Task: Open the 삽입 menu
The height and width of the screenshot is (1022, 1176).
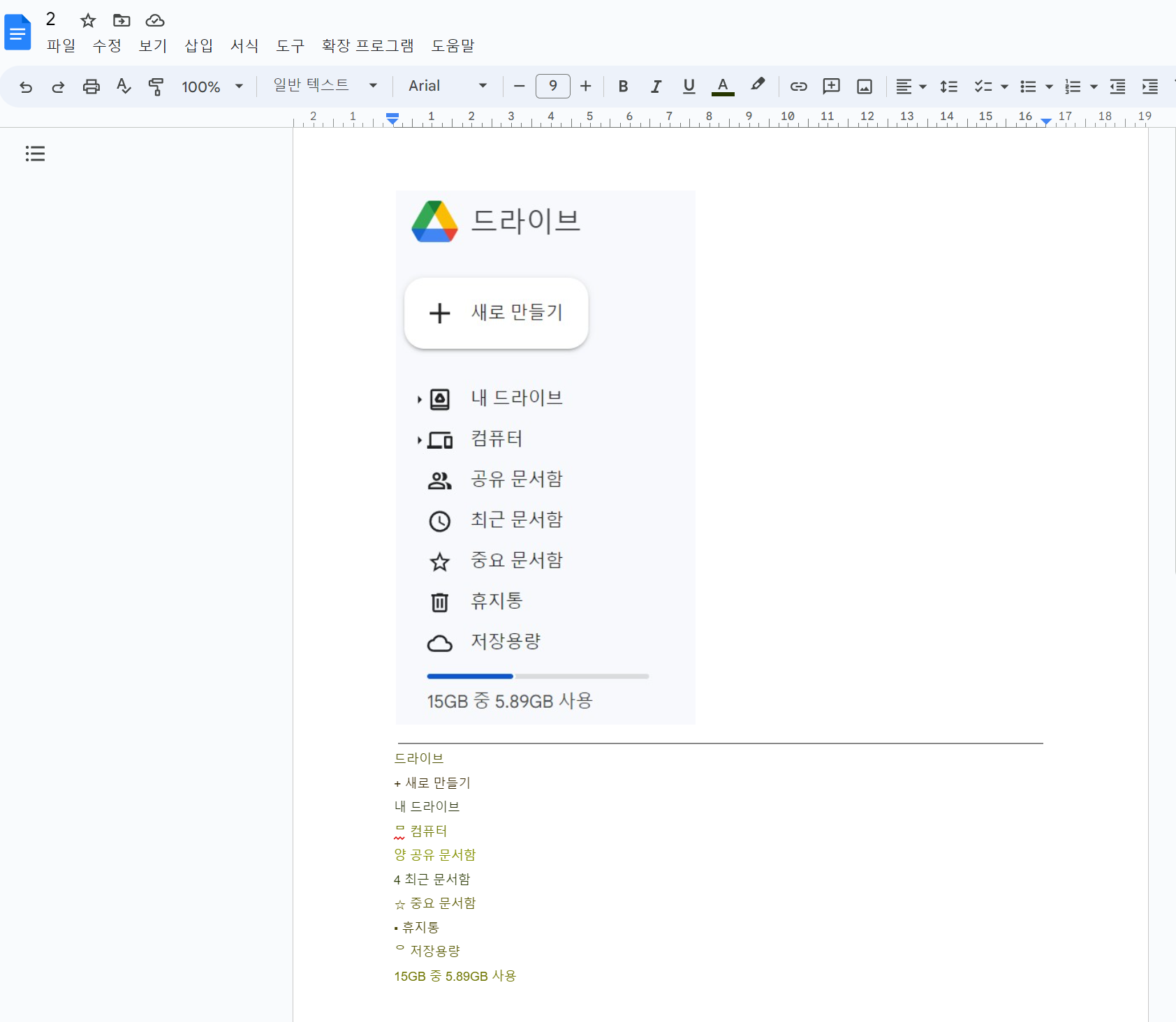Action: (x=198, y=45)
